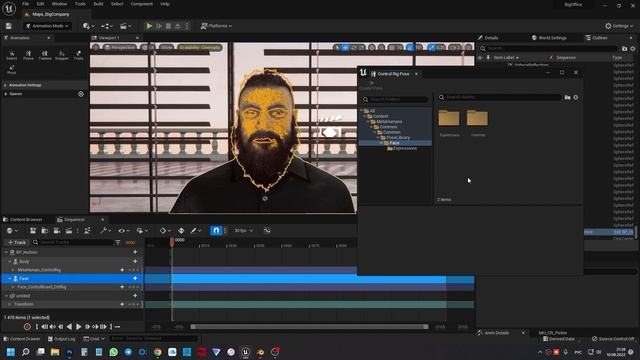Click the Outliner add folder icon
The image size is (640, 360).
[x=624, y=49]
